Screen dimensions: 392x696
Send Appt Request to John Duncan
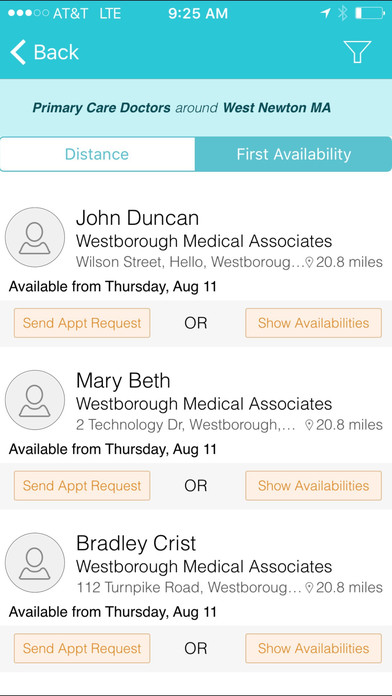[x=82, y=323]
